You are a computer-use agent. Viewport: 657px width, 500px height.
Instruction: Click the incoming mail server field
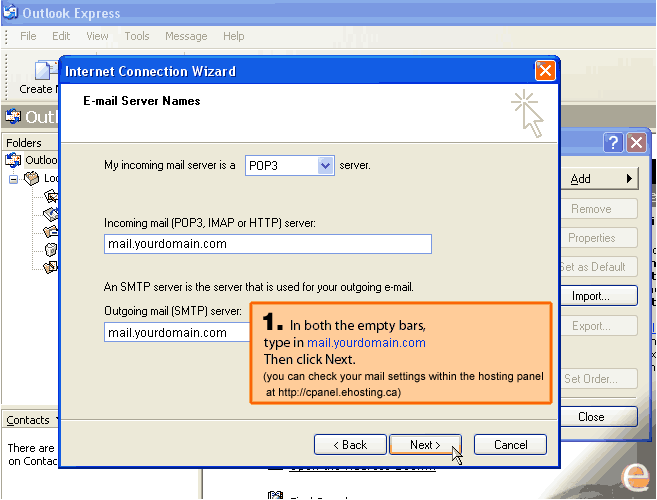point(268,244)
